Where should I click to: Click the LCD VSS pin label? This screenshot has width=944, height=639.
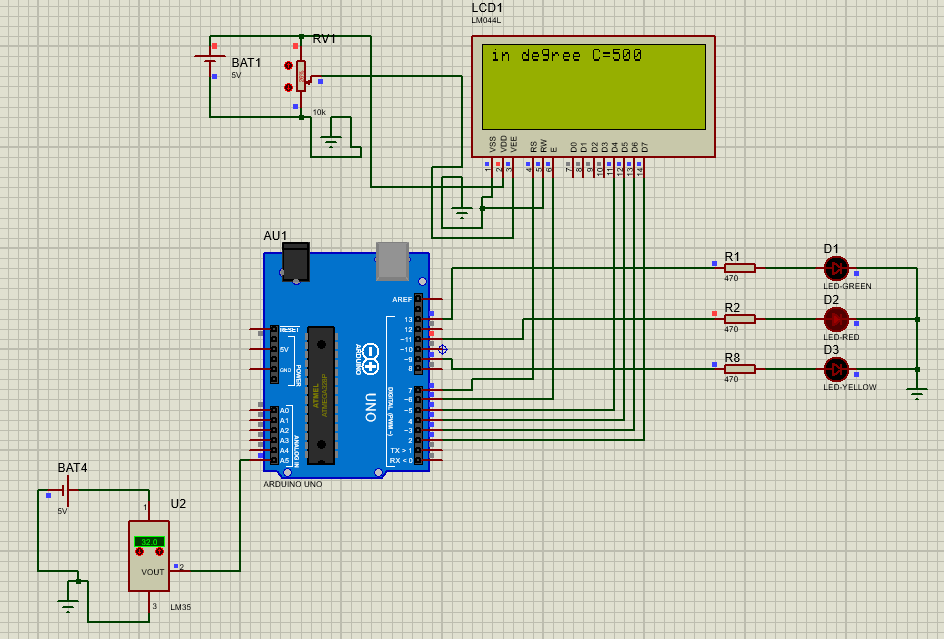[493, 144]
